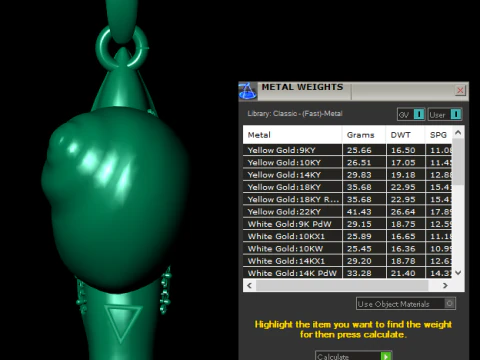Select Yellow Gold:22KY row
This screenshot has width=480, height=360.
[x=347, y=212]
